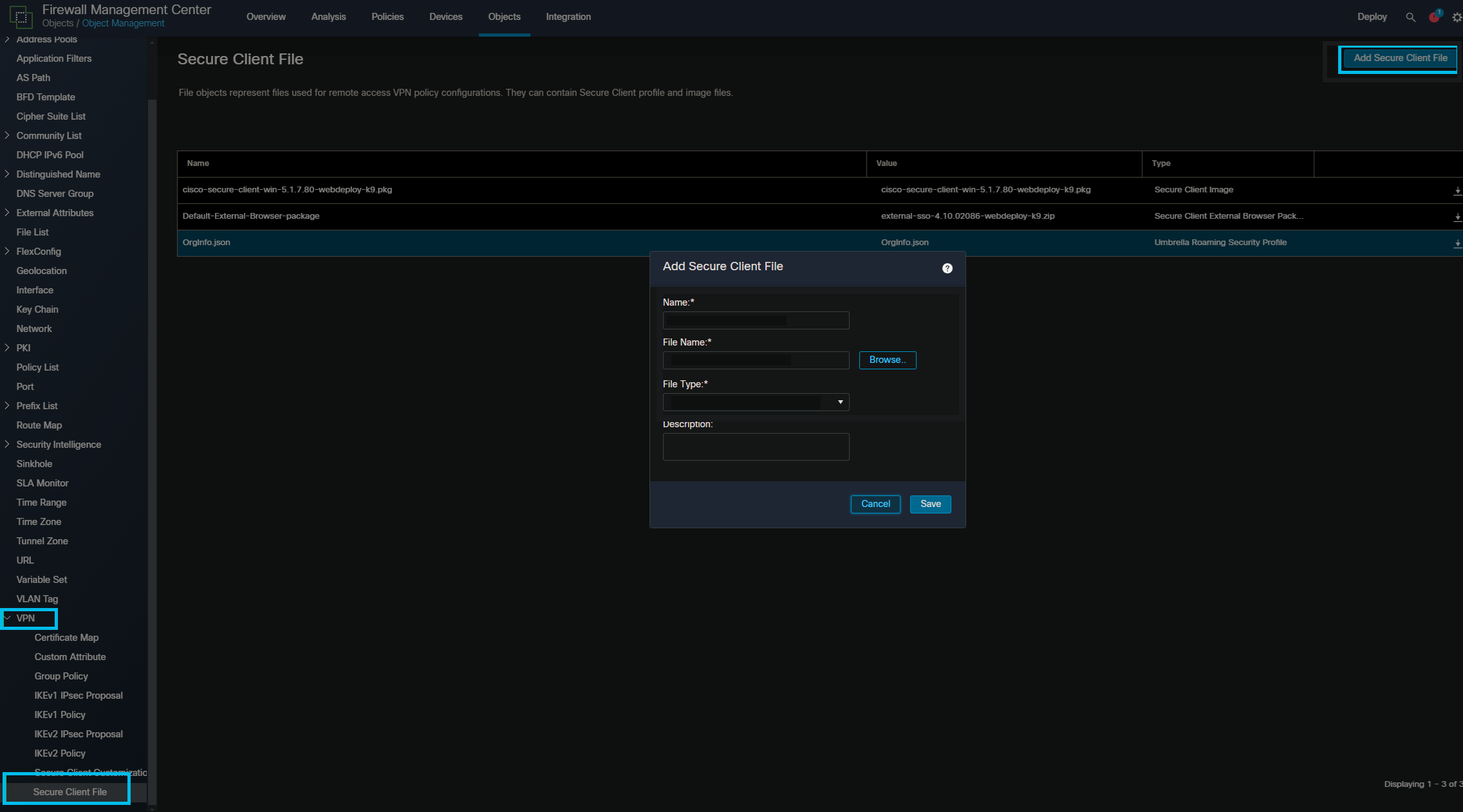The height and width of the screenshot is (812, 1463).
Task: Click the Firewall Management Center logo icon
Action: click(x=21, y=17)
